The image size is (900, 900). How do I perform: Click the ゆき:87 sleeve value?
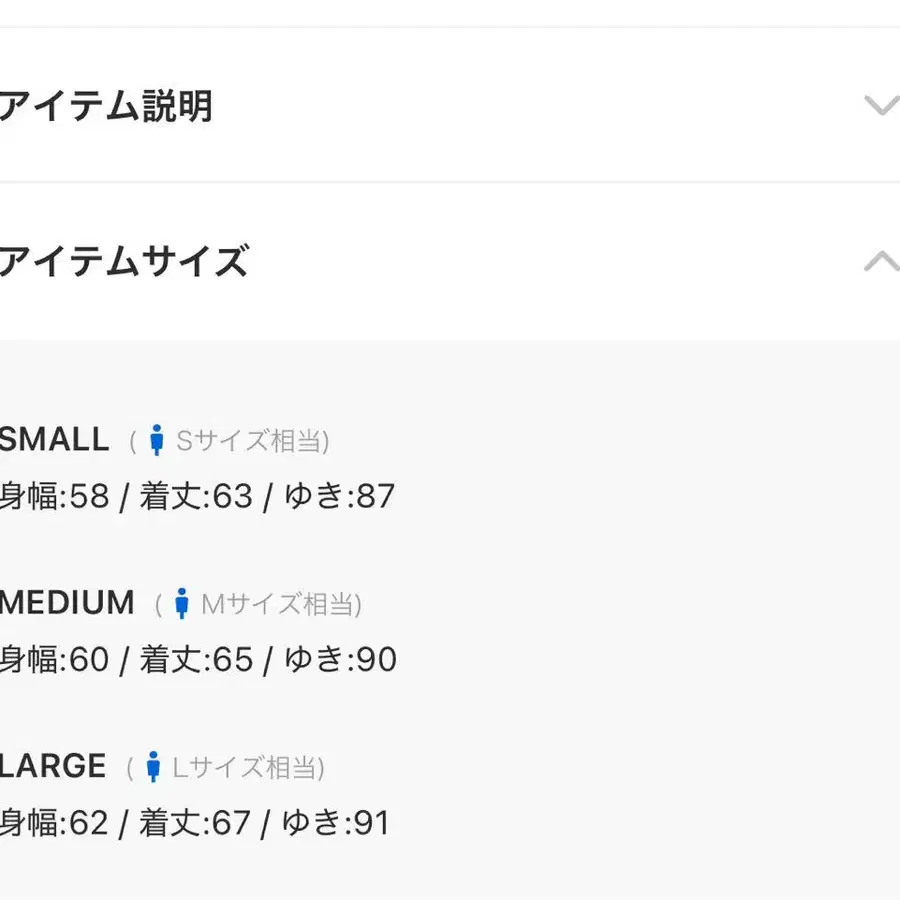tap(340, 496)
